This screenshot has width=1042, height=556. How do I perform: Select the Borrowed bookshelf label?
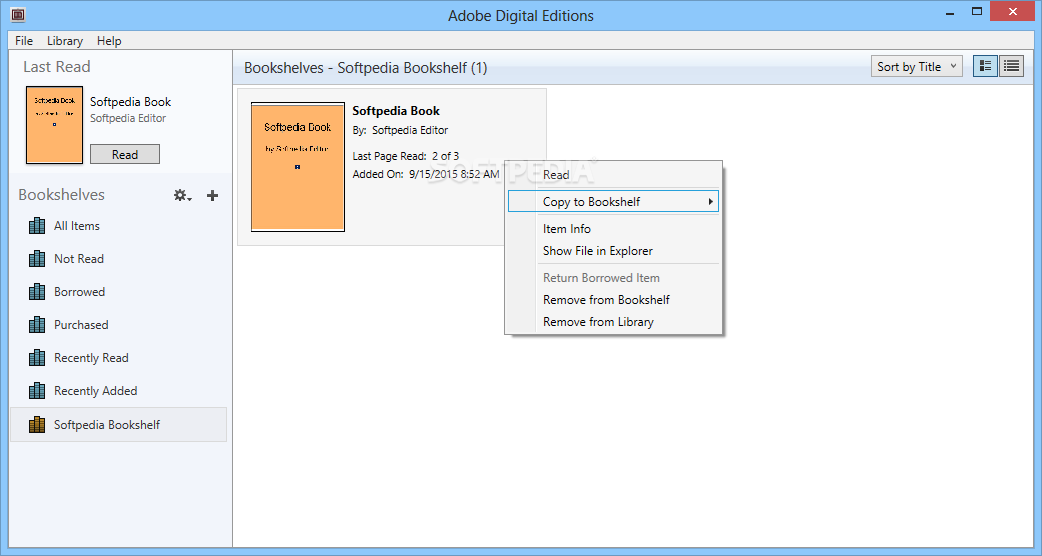pos(80,292)
